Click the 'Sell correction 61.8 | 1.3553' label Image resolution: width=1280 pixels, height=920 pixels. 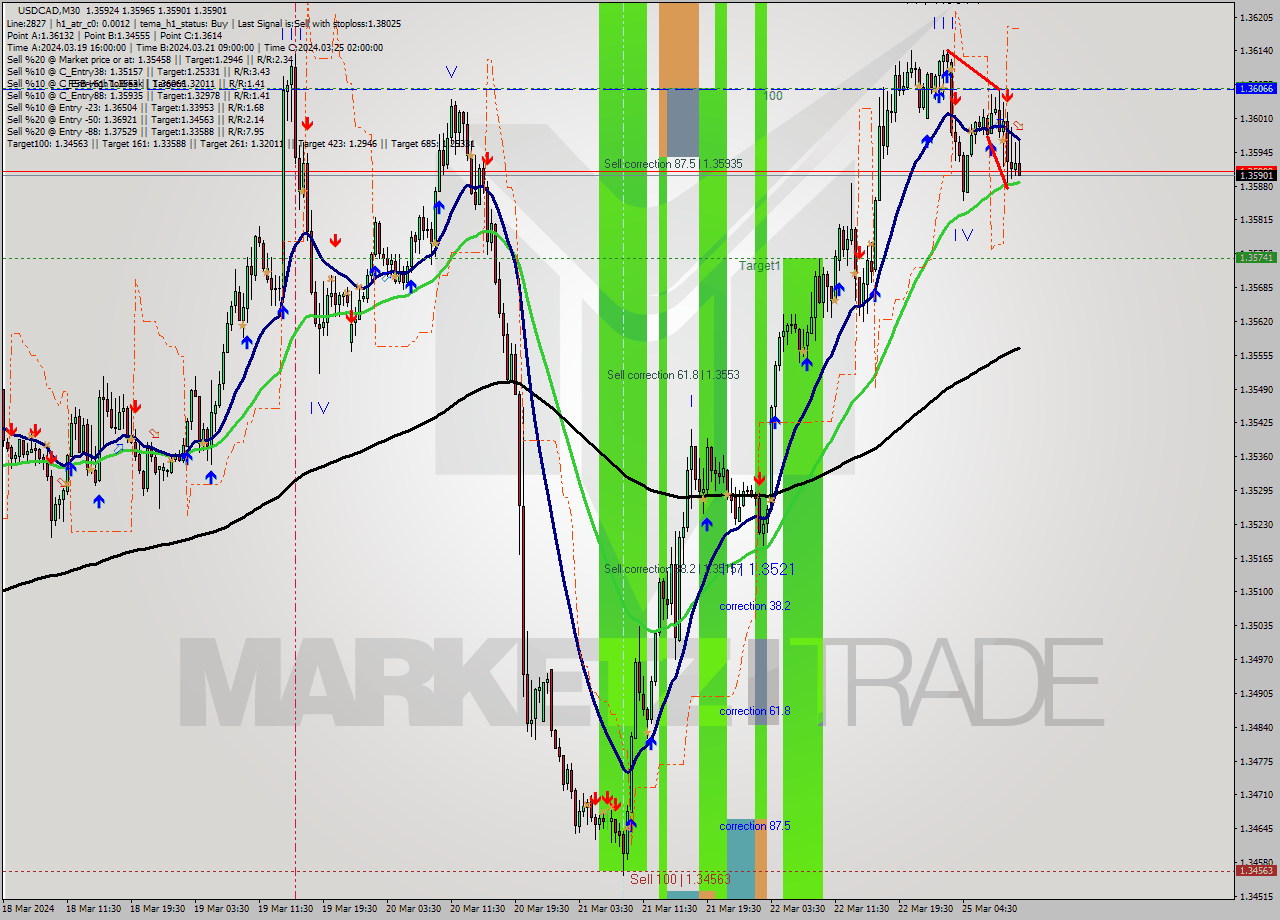coord(673,375)
